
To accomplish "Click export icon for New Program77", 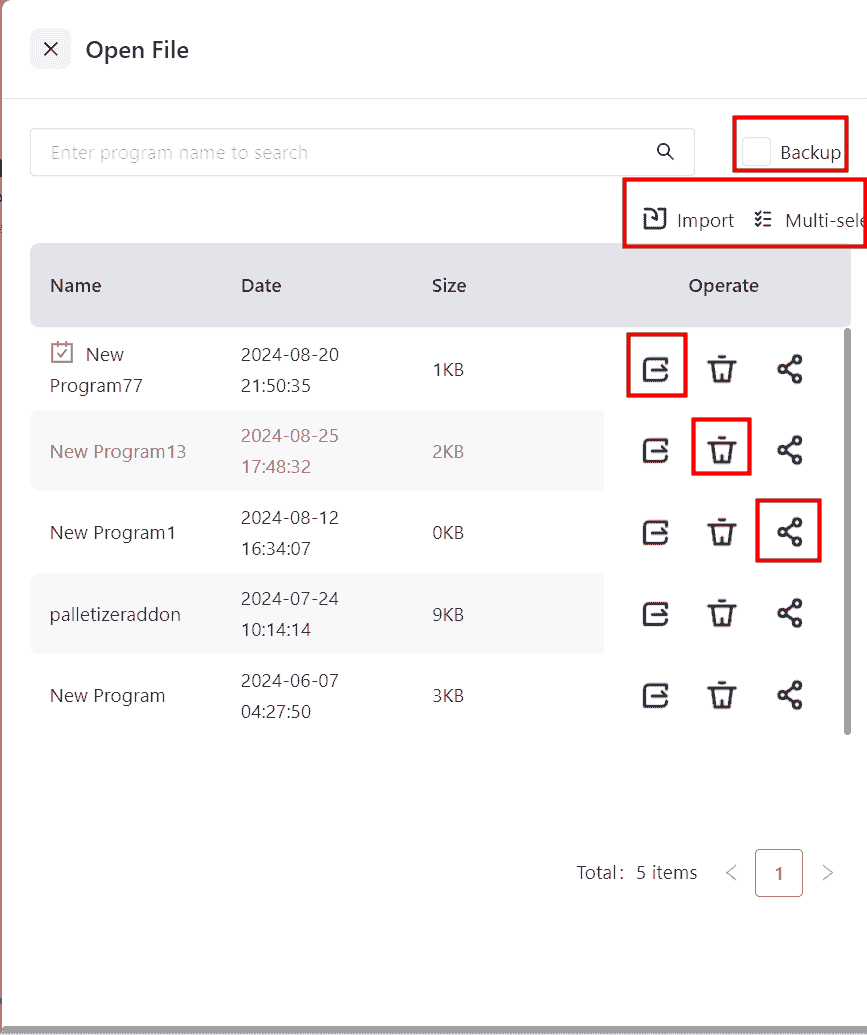I will [655, 369].
